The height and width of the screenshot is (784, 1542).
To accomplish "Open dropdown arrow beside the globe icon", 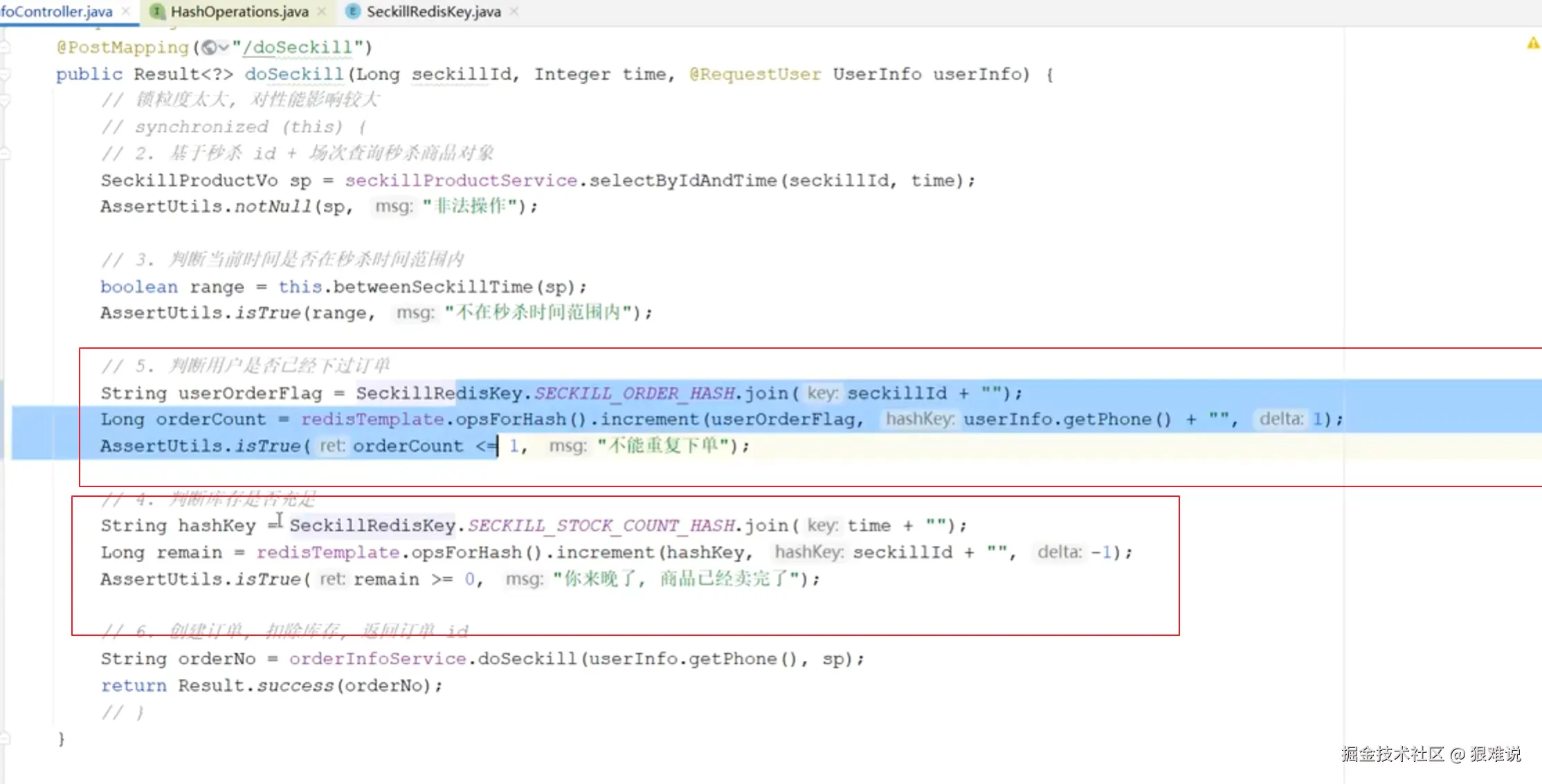I will click(x=224, y=47).
